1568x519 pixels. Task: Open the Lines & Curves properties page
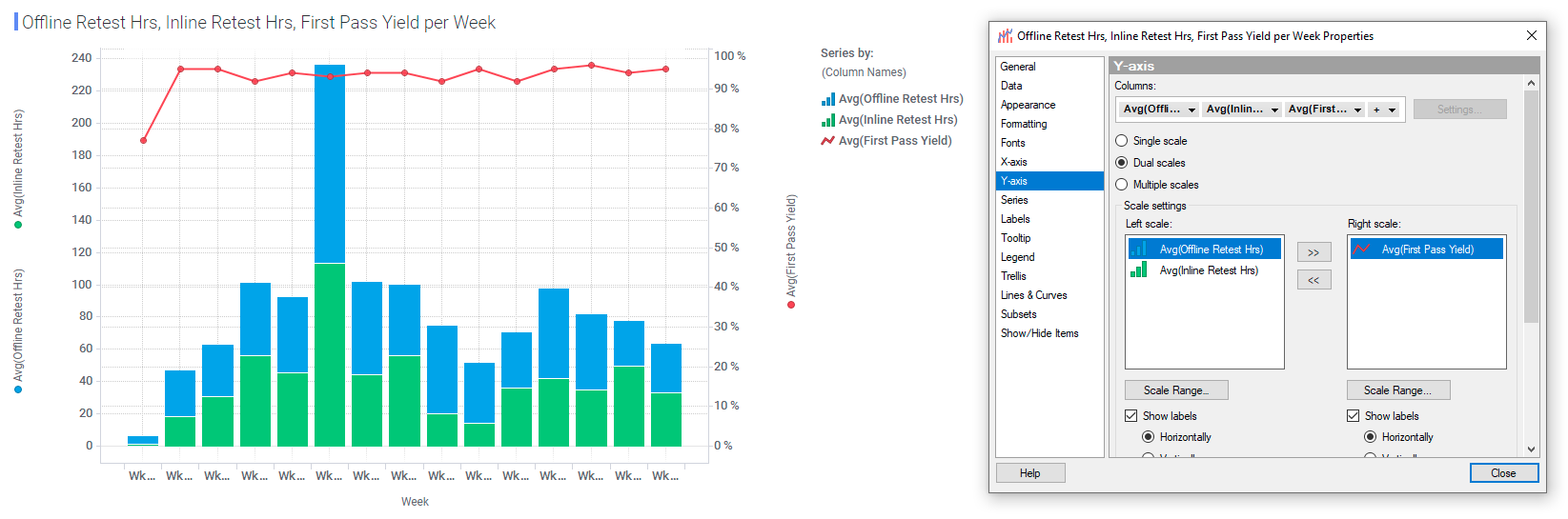pyautogui.click(x=1033, y=295)
